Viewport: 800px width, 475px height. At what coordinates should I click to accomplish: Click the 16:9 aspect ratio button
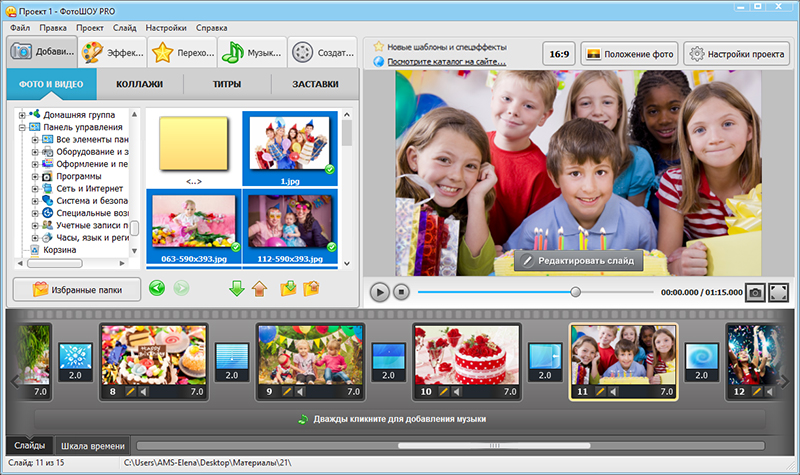pyautogui.click(x=559, y=54)
